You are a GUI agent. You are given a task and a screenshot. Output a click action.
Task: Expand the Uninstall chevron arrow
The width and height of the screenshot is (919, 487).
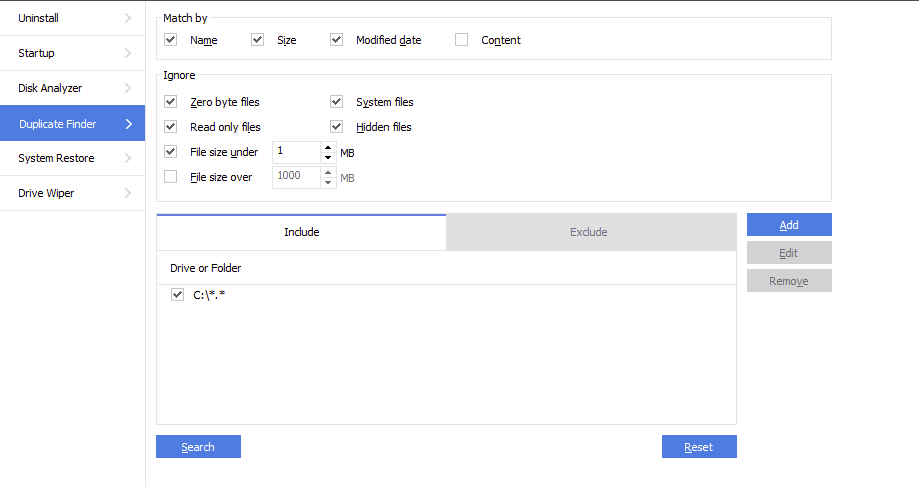point(128,18)
